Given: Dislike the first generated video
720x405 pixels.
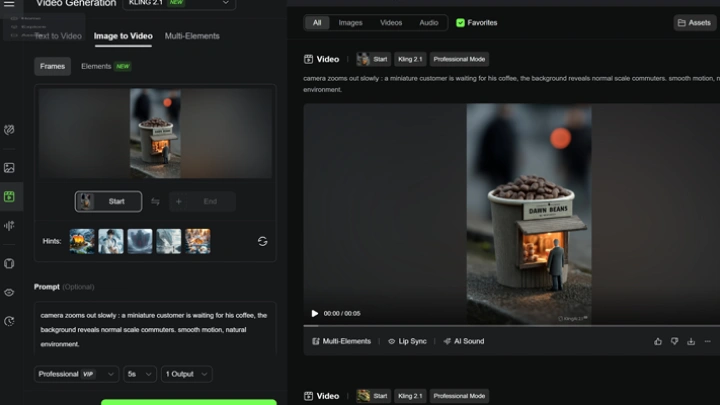Looking at the screenshot, I should [675, 341].
